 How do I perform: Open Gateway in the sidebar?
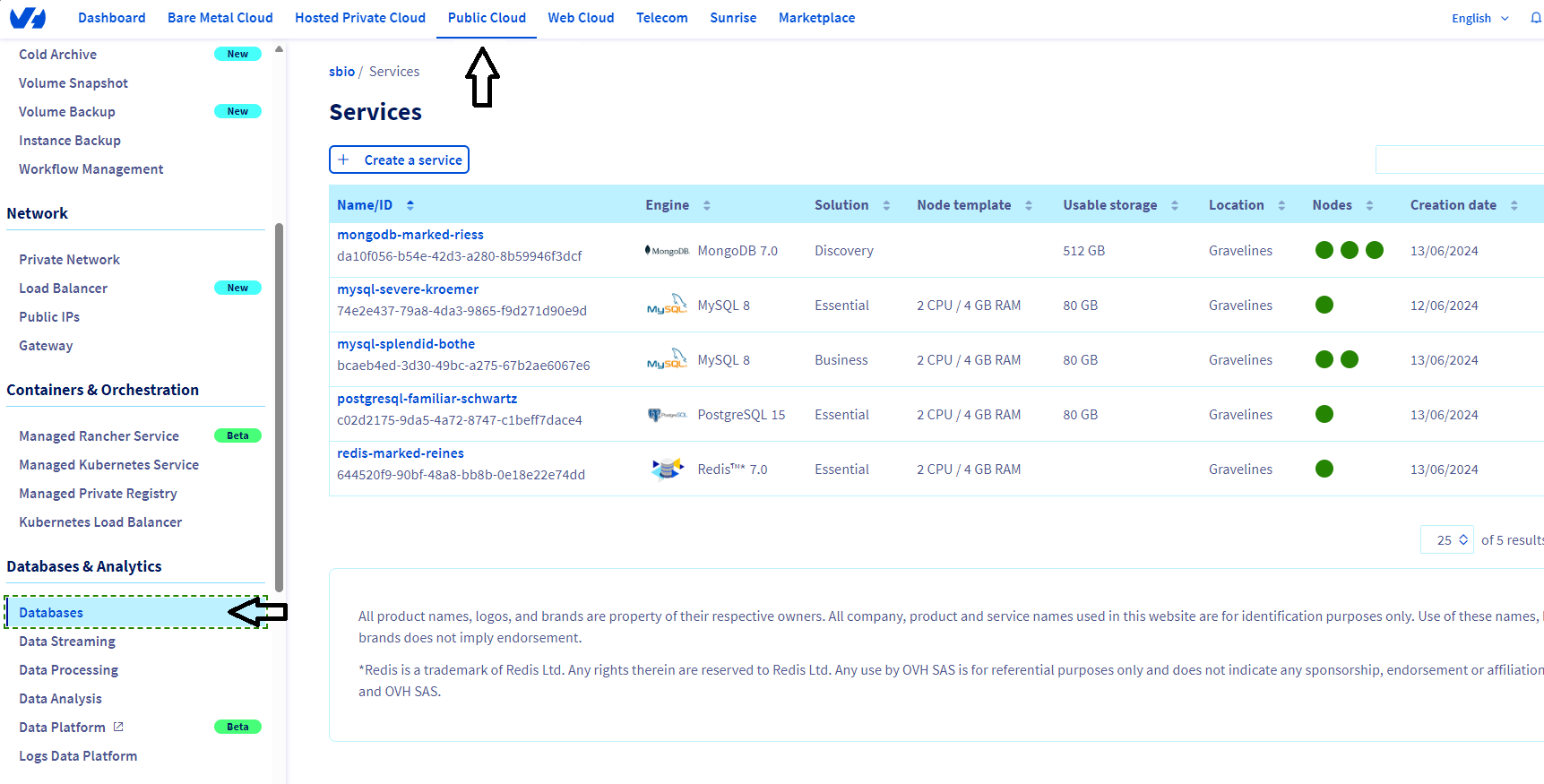[x=46, y=346]
